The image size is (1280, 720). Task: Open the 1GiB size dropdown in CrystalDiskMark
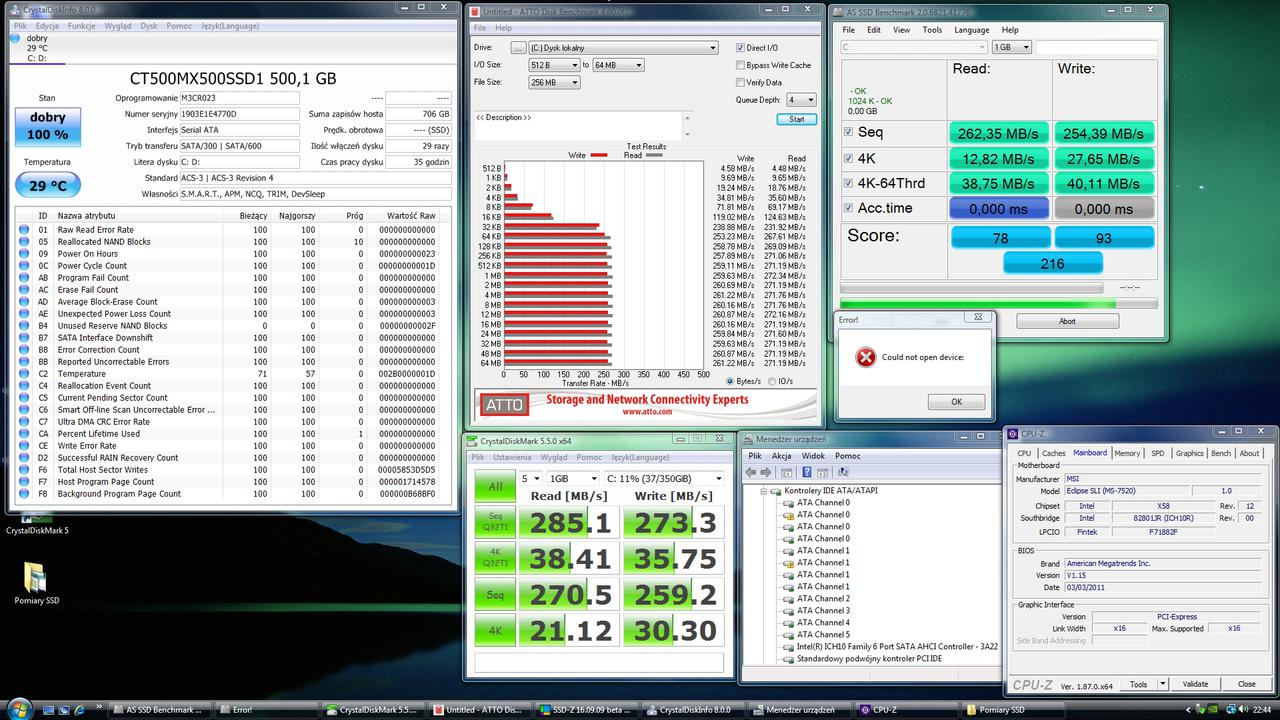(573, 479)
